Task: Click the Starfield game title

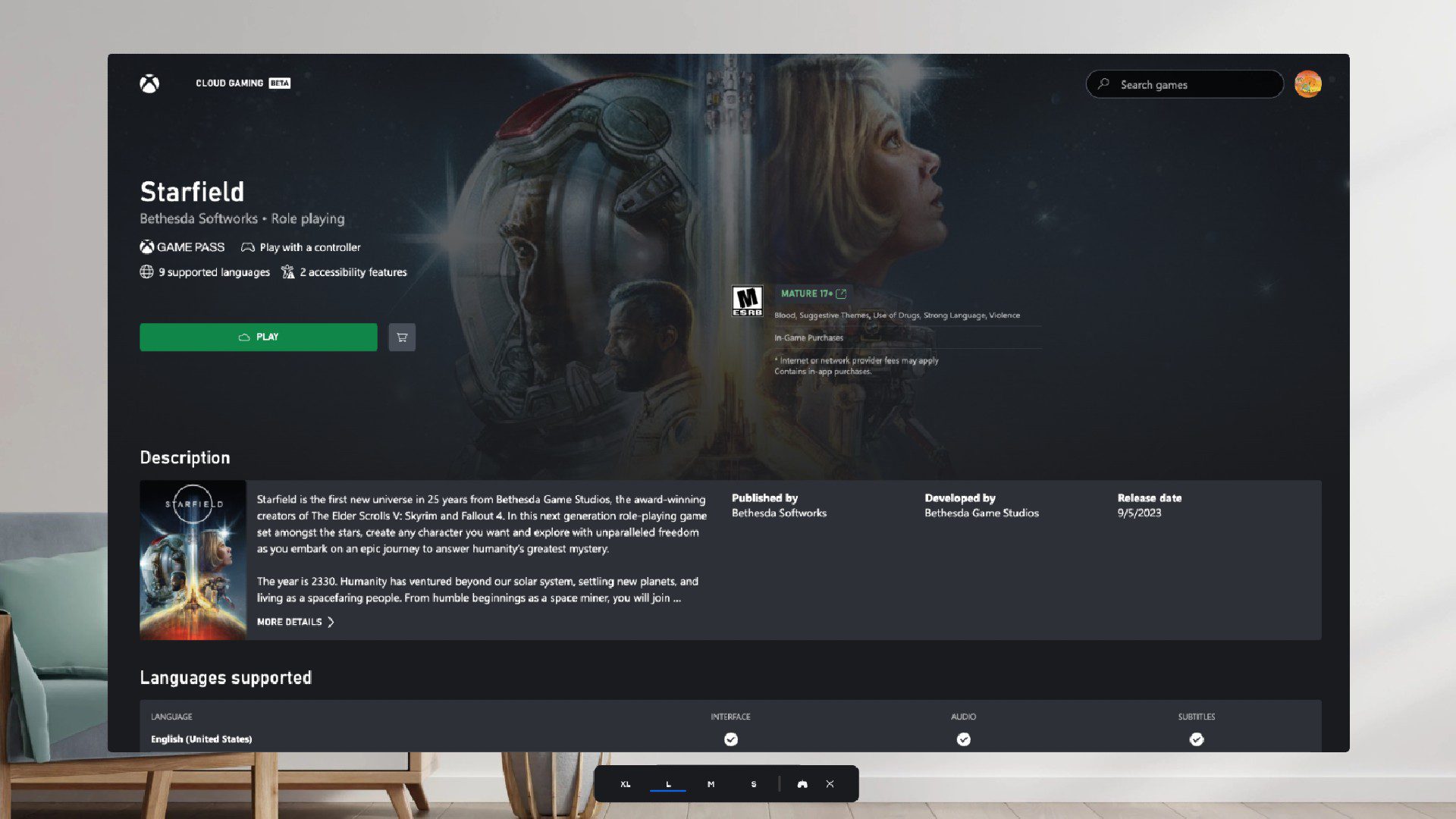Action: [192, 192]
